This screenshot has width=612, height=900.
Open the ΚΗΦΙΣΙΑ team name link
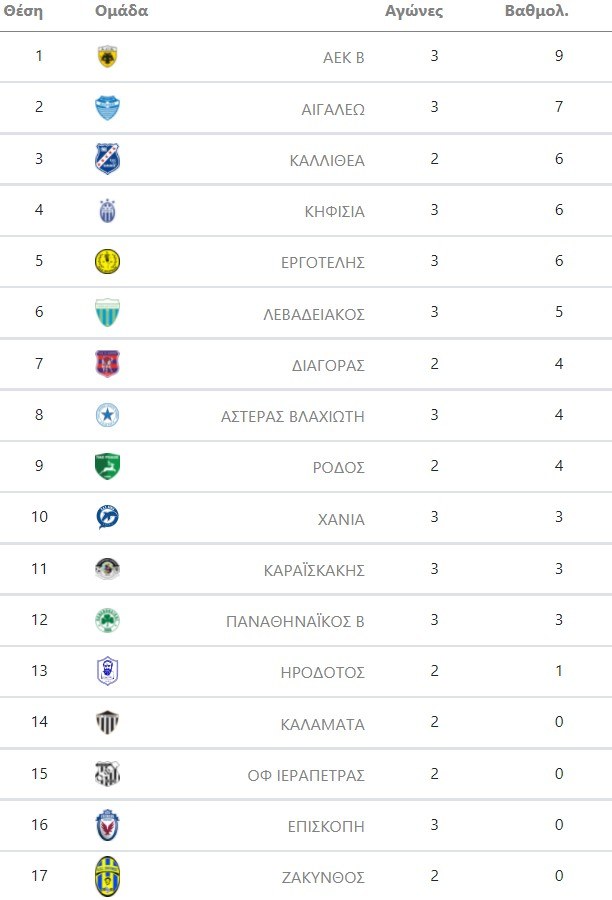pyautogui.click(x=334, y=211)
